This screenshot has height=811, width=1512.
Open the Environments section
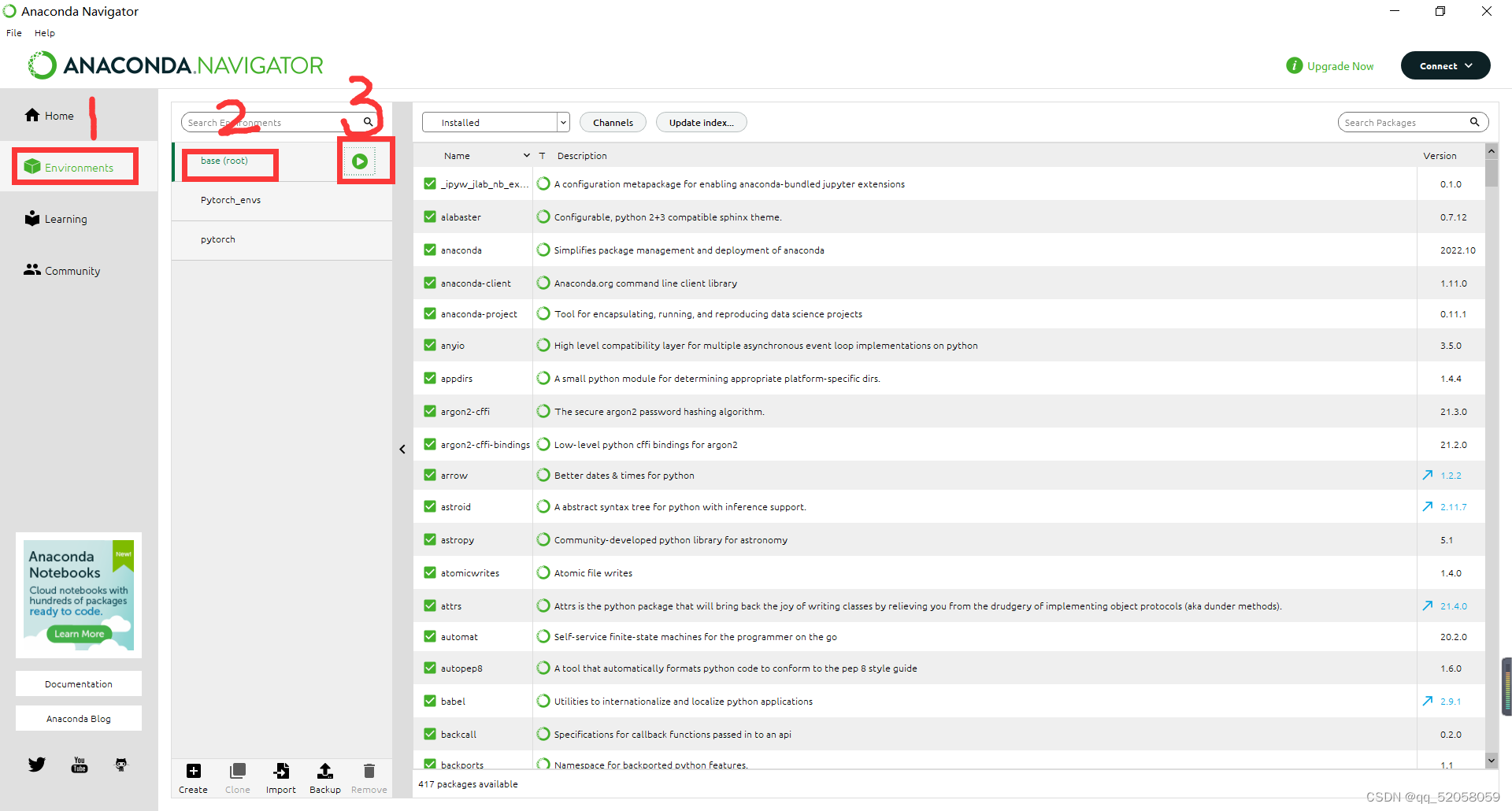[x=69, y=167]
